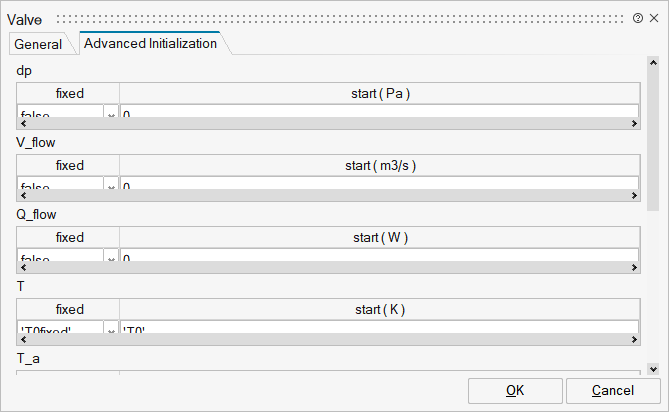The image size is (669, 412).
Task: Open the help question-mark icon
Action: click(637, 18)
